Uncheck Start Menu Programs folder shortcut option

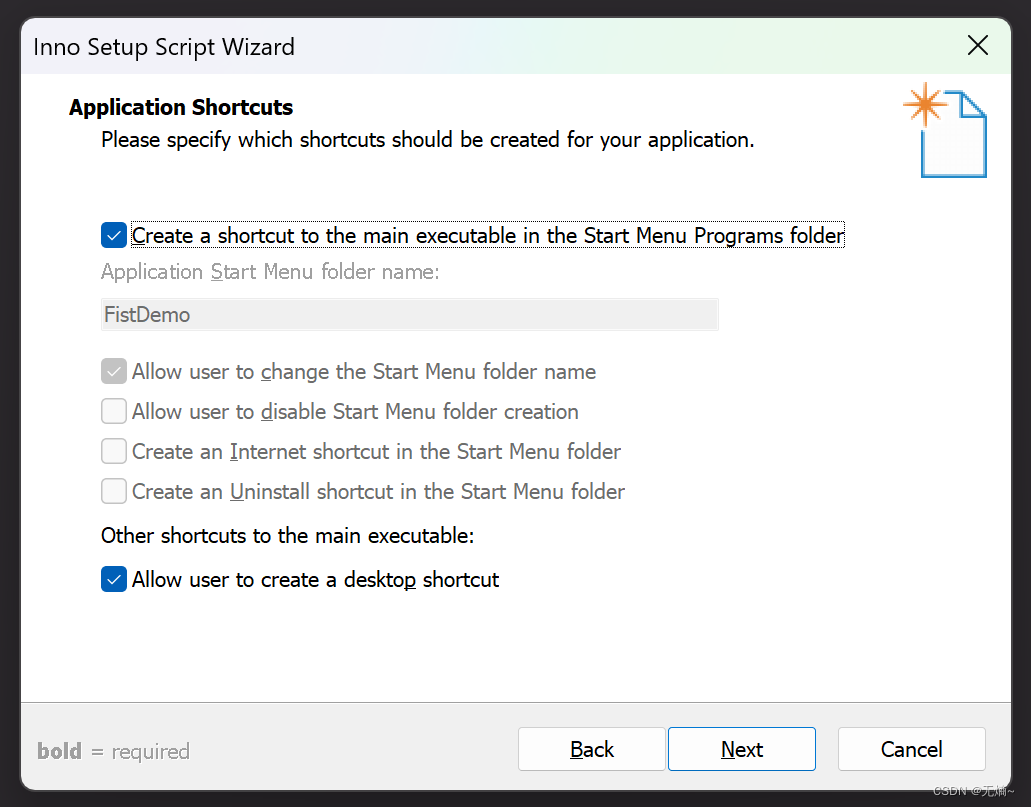113,235
